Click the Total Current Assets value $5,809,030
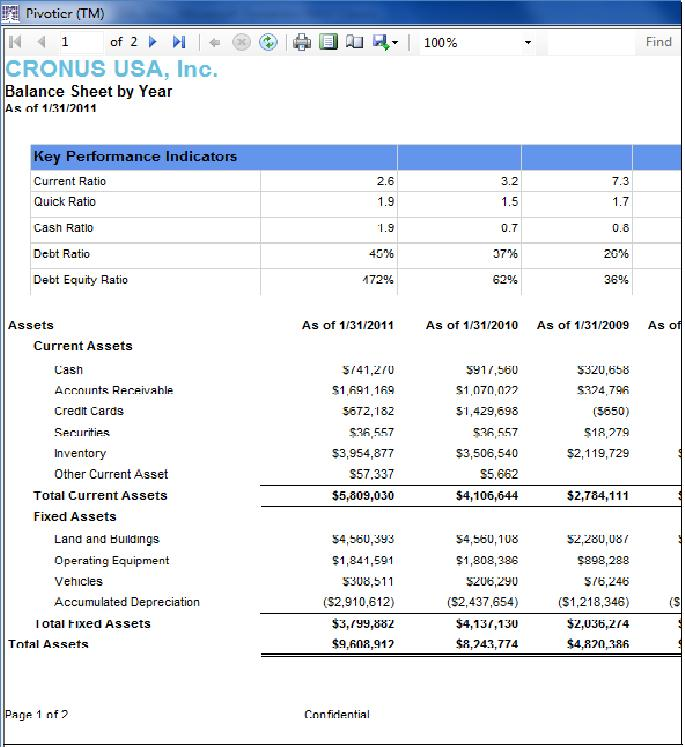685x747 pixels. 363,495
